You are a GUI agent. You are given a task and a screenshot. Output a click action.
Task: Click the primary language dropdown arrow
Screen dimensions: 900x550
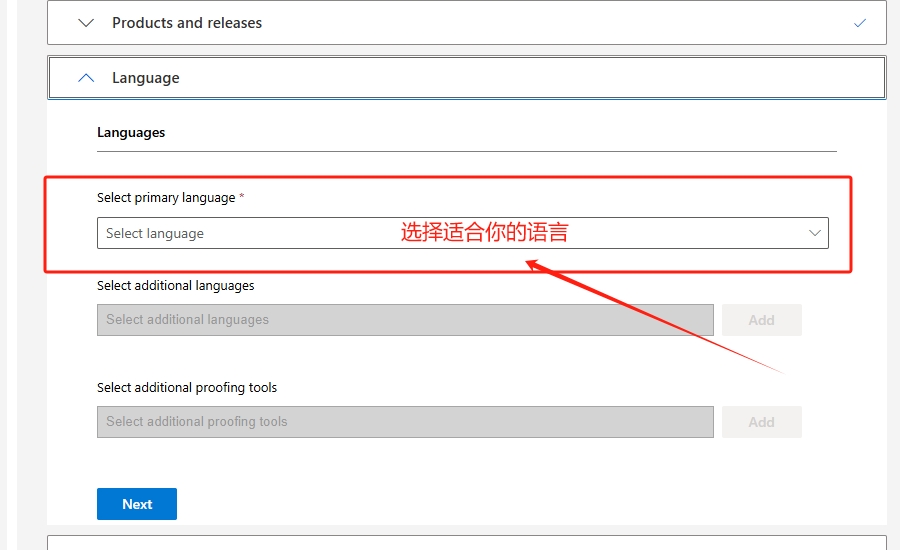coord(814,233)
